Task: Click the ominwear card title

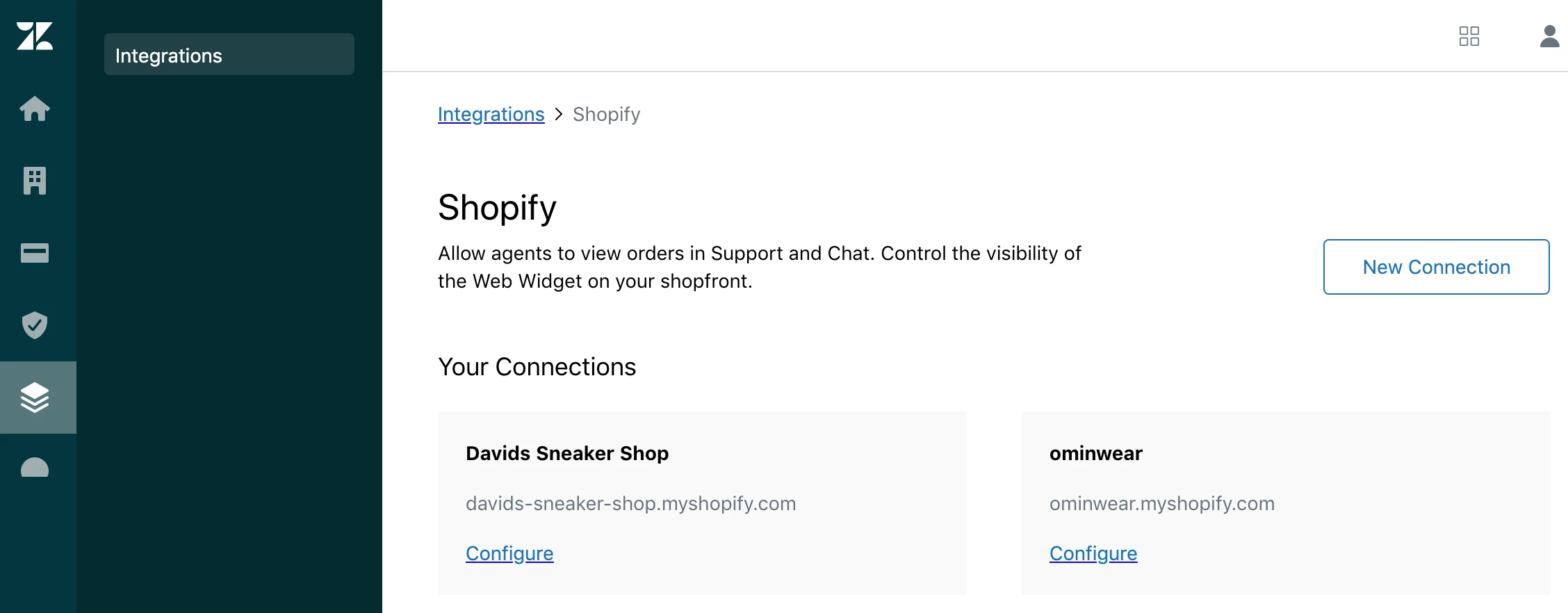Action: click(x=1095, y=453)
